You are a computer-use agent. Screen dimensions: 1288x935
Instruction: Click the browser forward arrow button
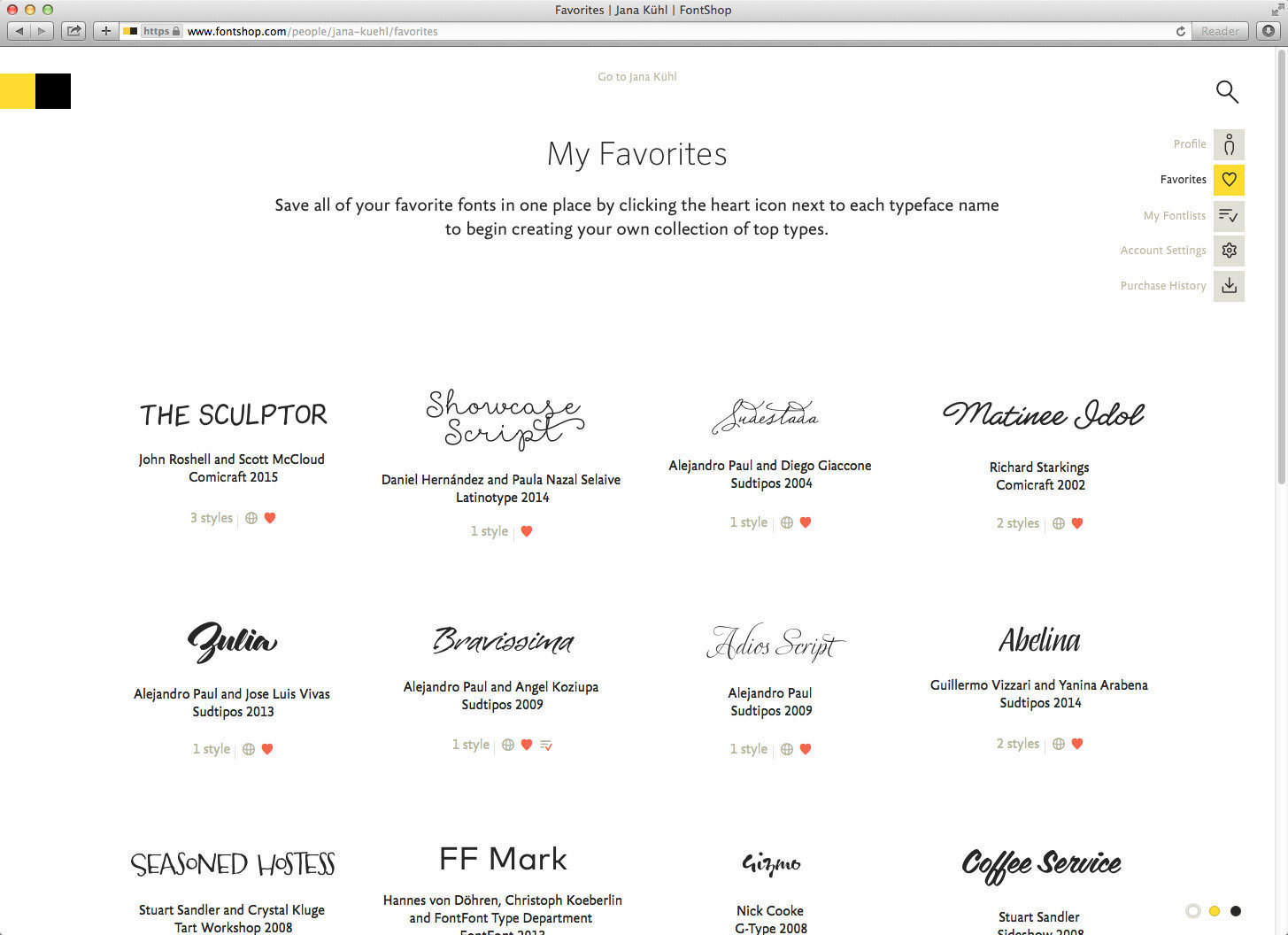[x=42, y=31]
